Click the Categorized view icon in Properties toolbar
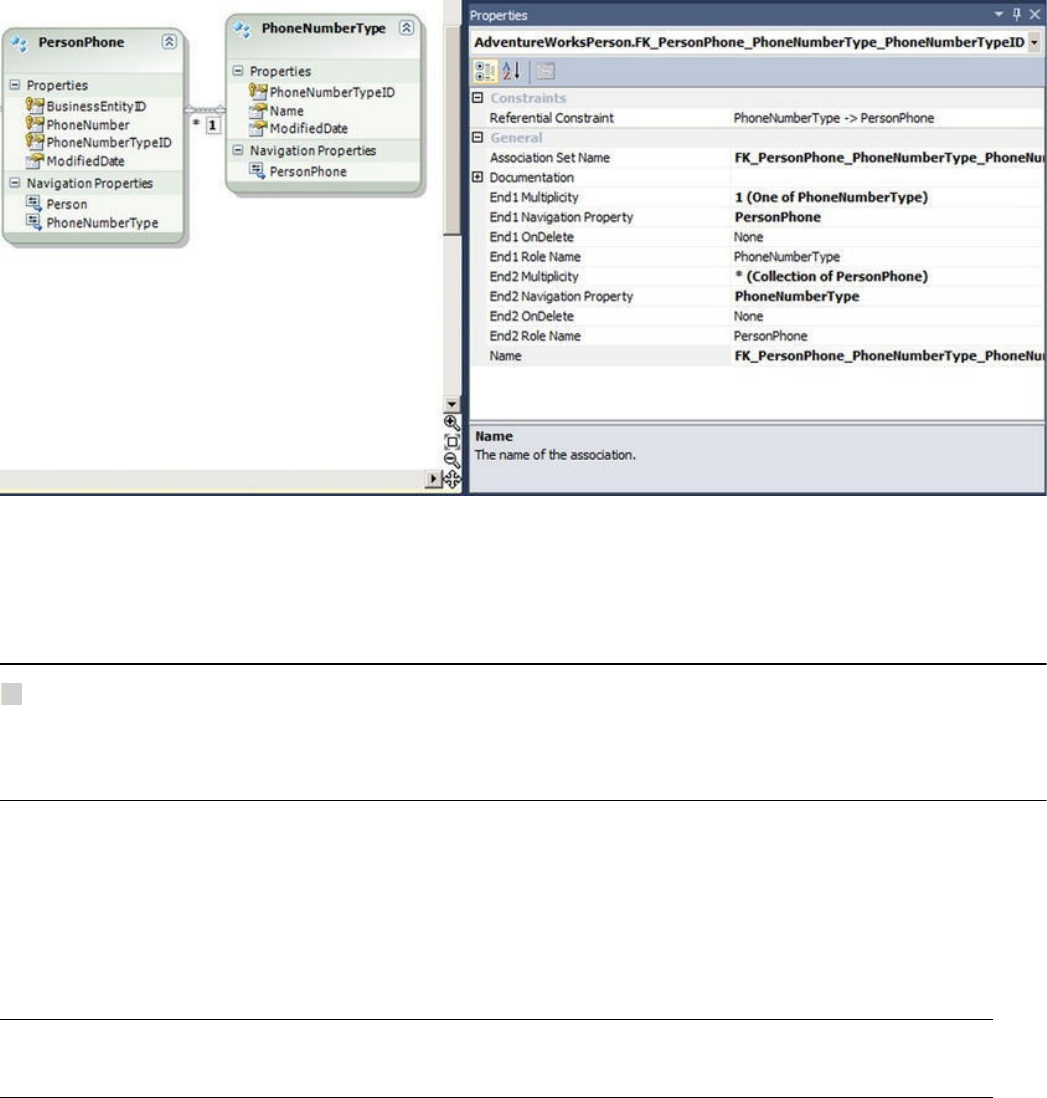This screenshot has height=1098, width=1047. click(x=484, y=71)
